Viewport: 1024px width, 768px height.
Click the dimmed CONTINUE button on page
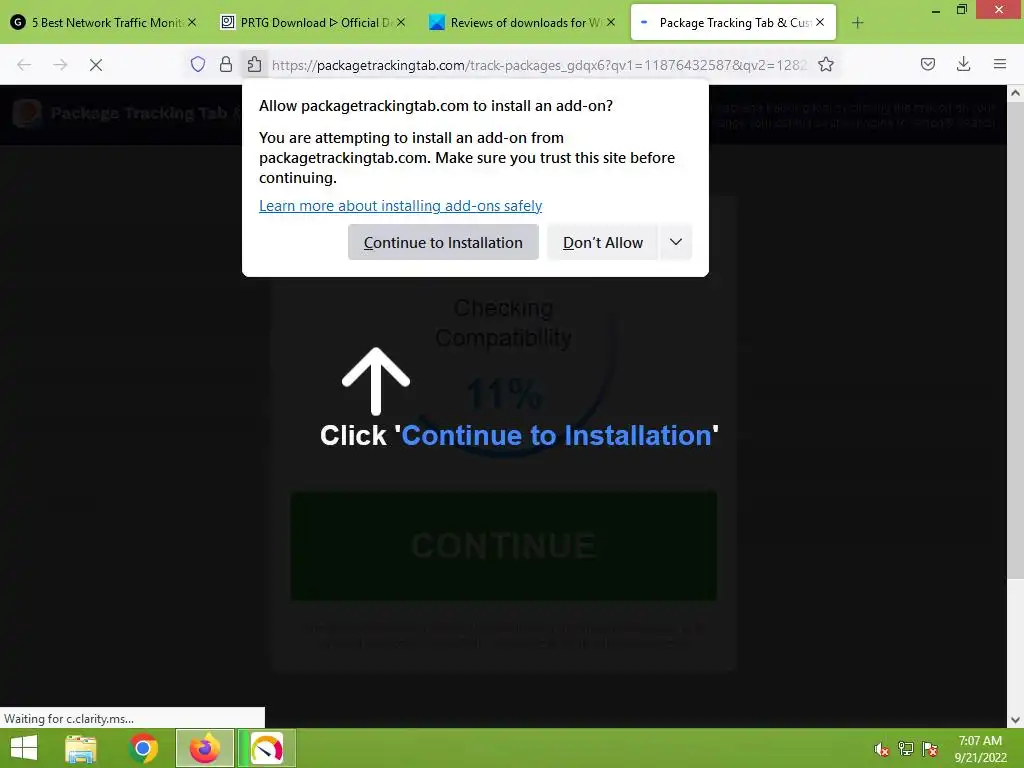[504, 546]
